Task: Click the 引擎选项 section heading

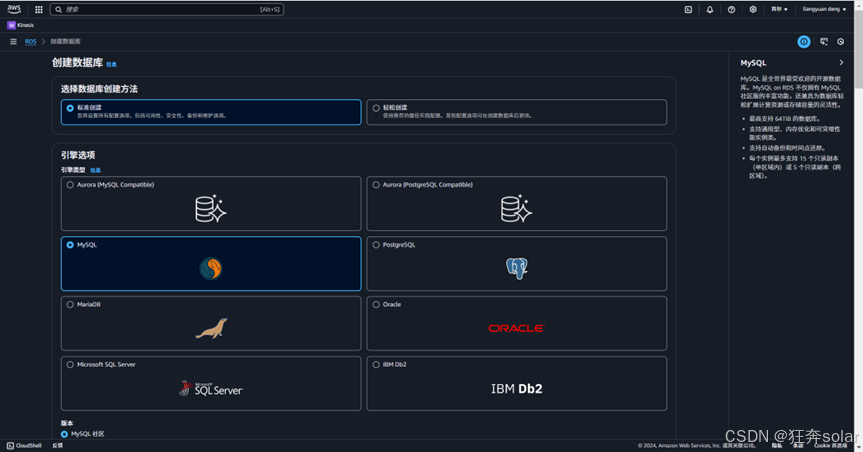Action: click(78, 155)
